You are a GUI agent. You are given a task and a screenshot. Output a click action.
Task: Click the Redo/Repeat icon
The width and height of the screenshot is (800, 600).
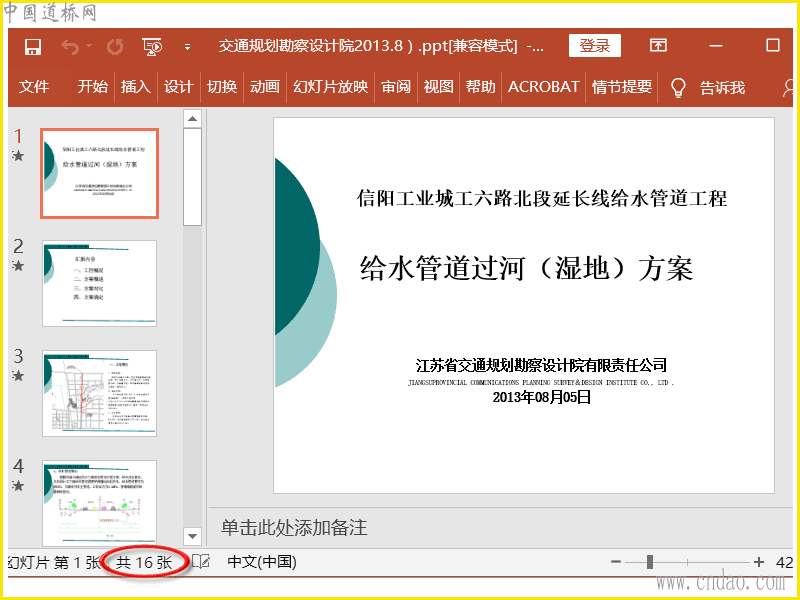pos(115,47)
